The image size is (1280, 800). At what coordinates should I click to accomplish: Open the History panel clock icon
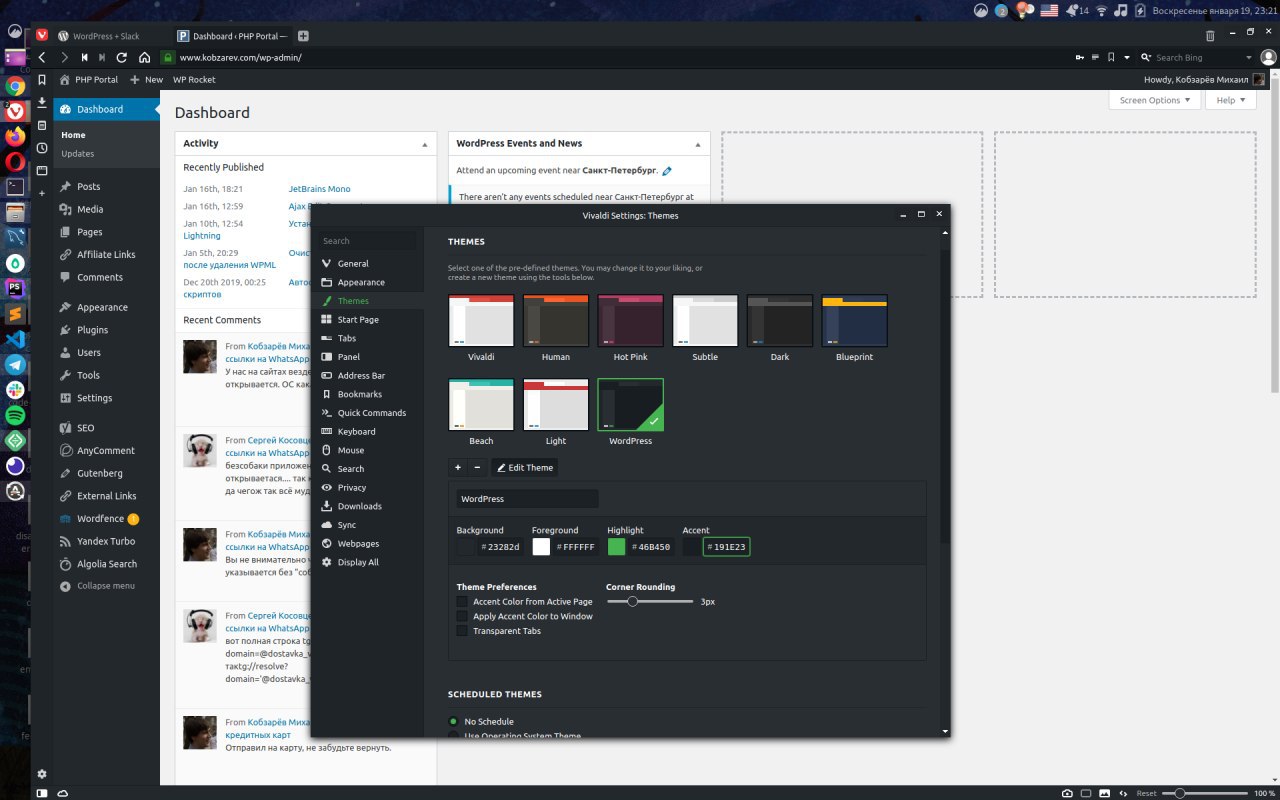[42, 148]
